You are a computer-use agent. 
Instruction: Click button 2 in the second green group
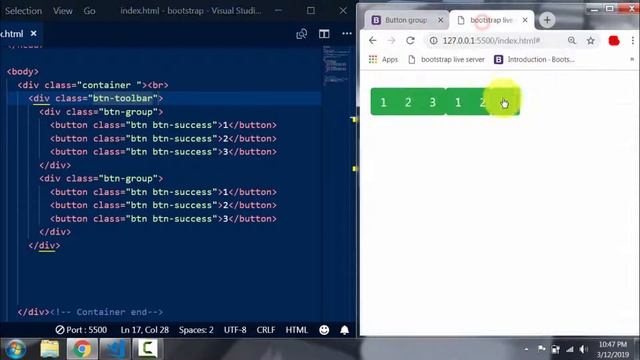click(x=482, y=102)
